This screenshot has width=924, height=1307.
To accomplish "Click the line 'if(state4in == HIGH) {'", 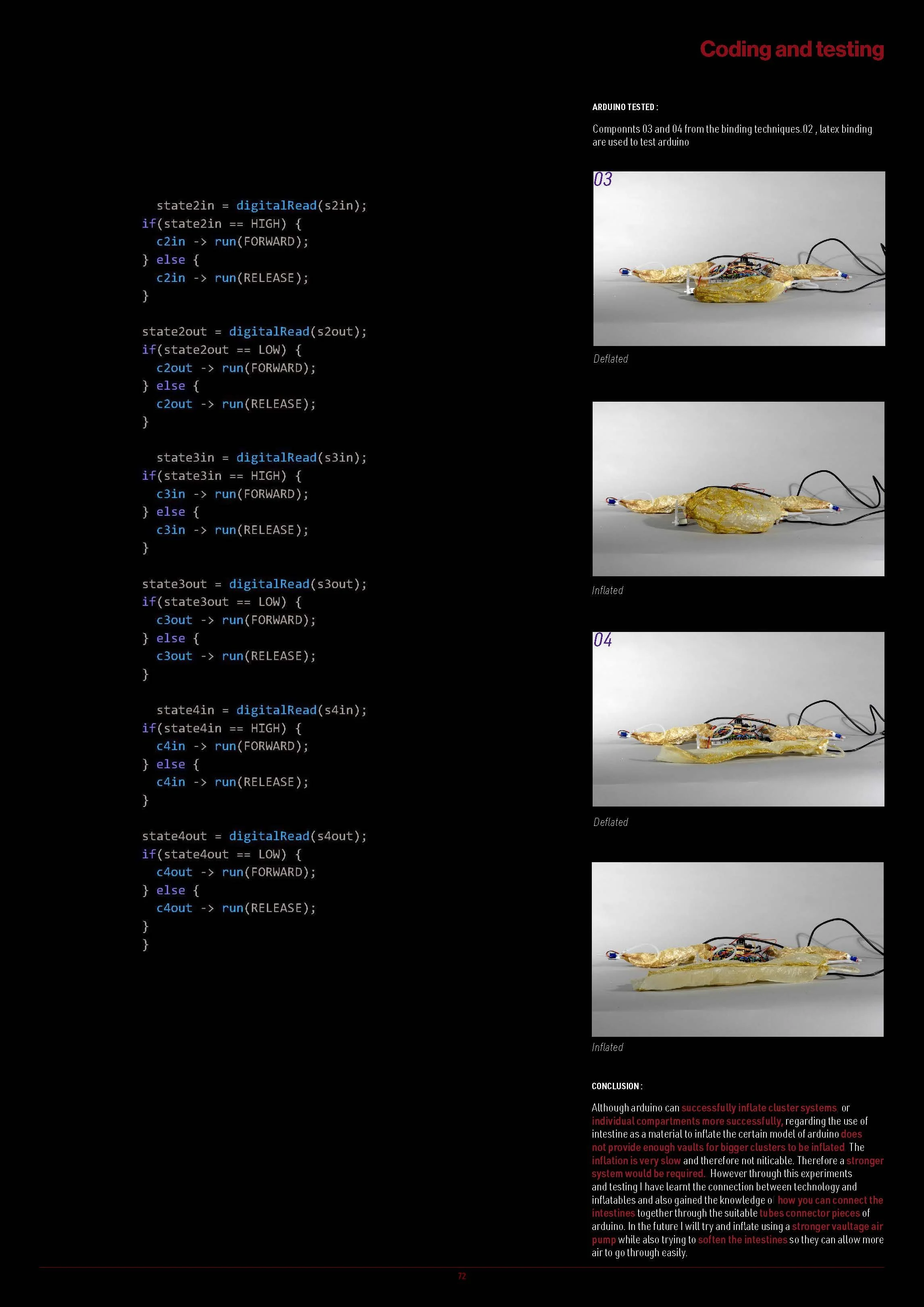I will (x=222, y=728).
